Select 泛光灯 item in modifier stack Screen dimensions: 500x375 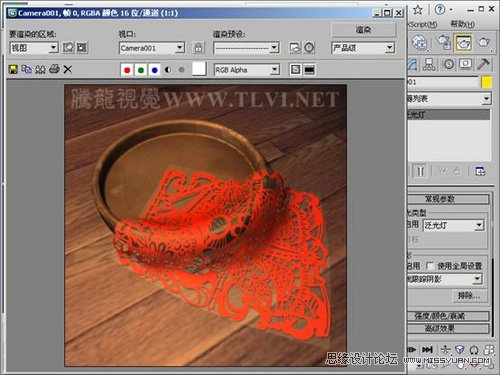pos(449,115)
